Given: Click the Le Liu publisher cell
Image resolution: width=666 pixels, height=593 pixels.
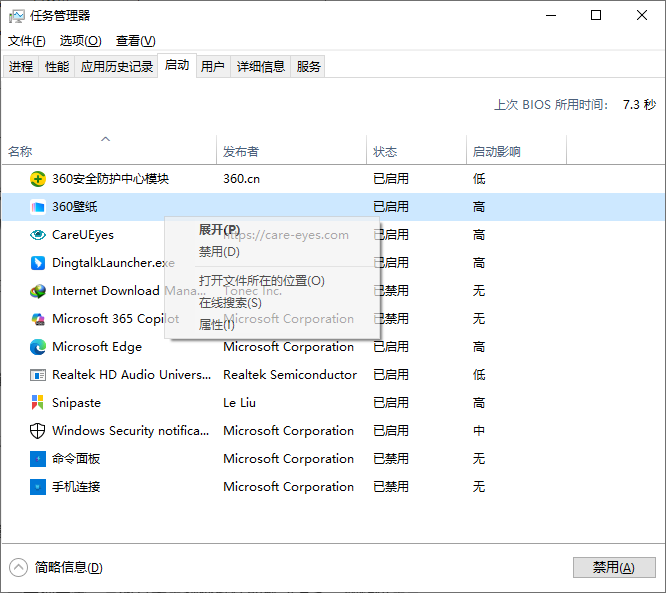Looking at the screenshot, I should (x=240, y=403).
